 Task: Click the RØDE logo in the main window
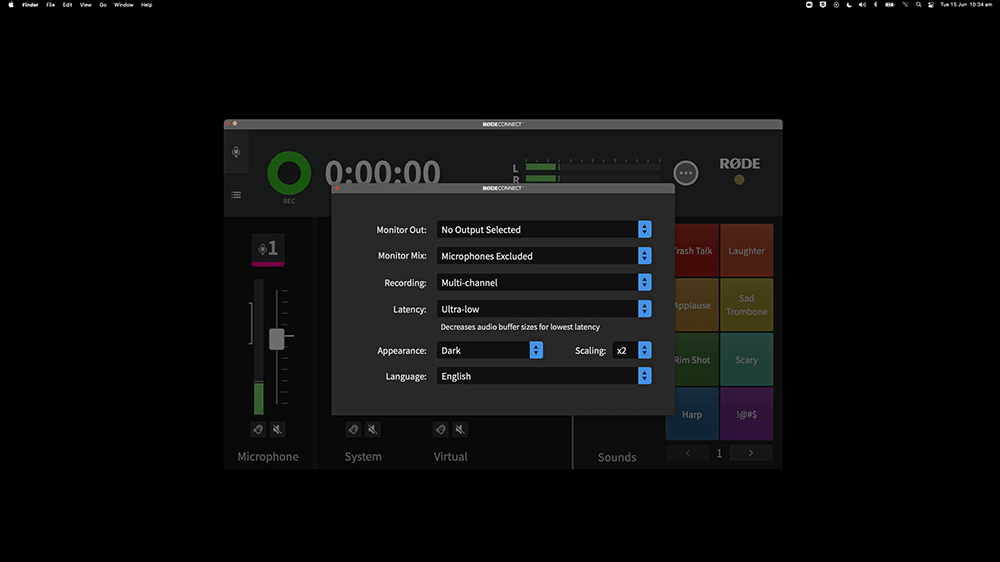(x=740, y=164)
